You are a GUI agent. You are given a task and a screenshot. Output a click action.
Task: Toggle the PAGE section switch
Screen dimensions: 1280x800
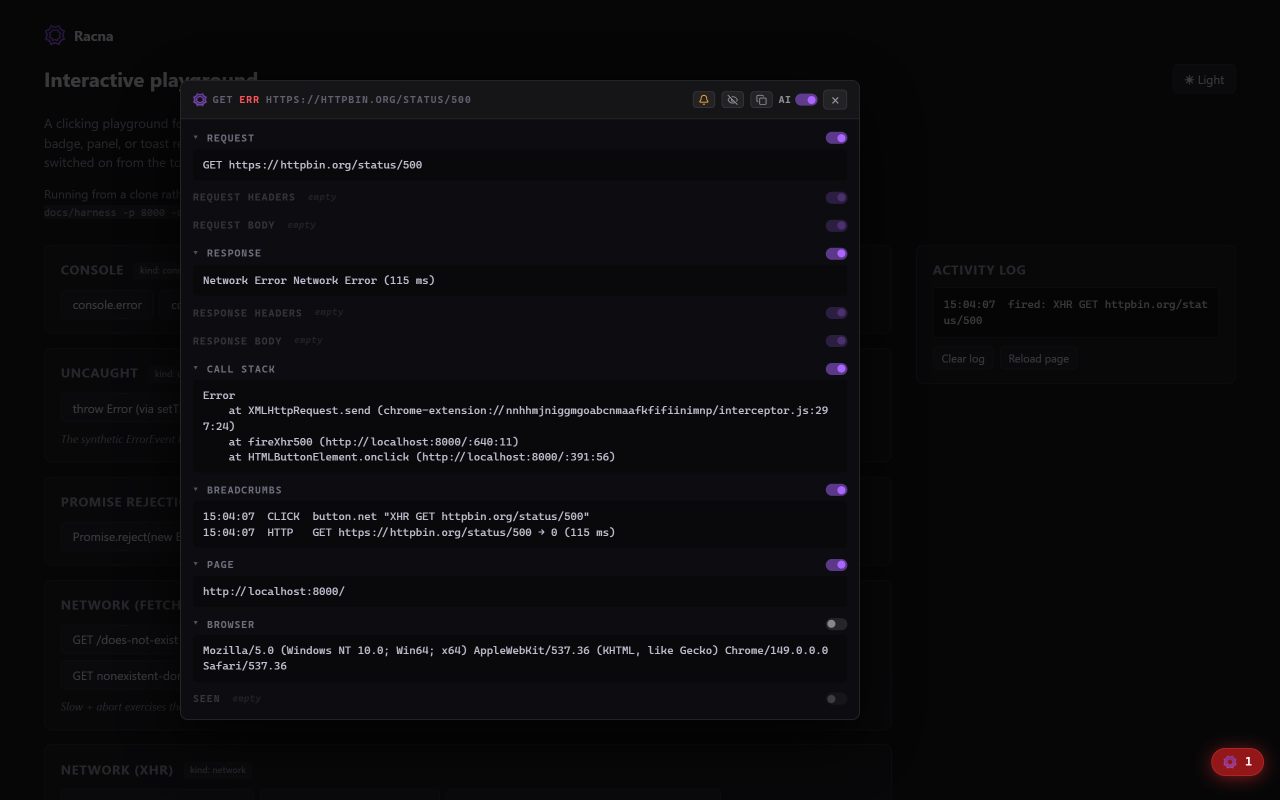tap(836, 565)
